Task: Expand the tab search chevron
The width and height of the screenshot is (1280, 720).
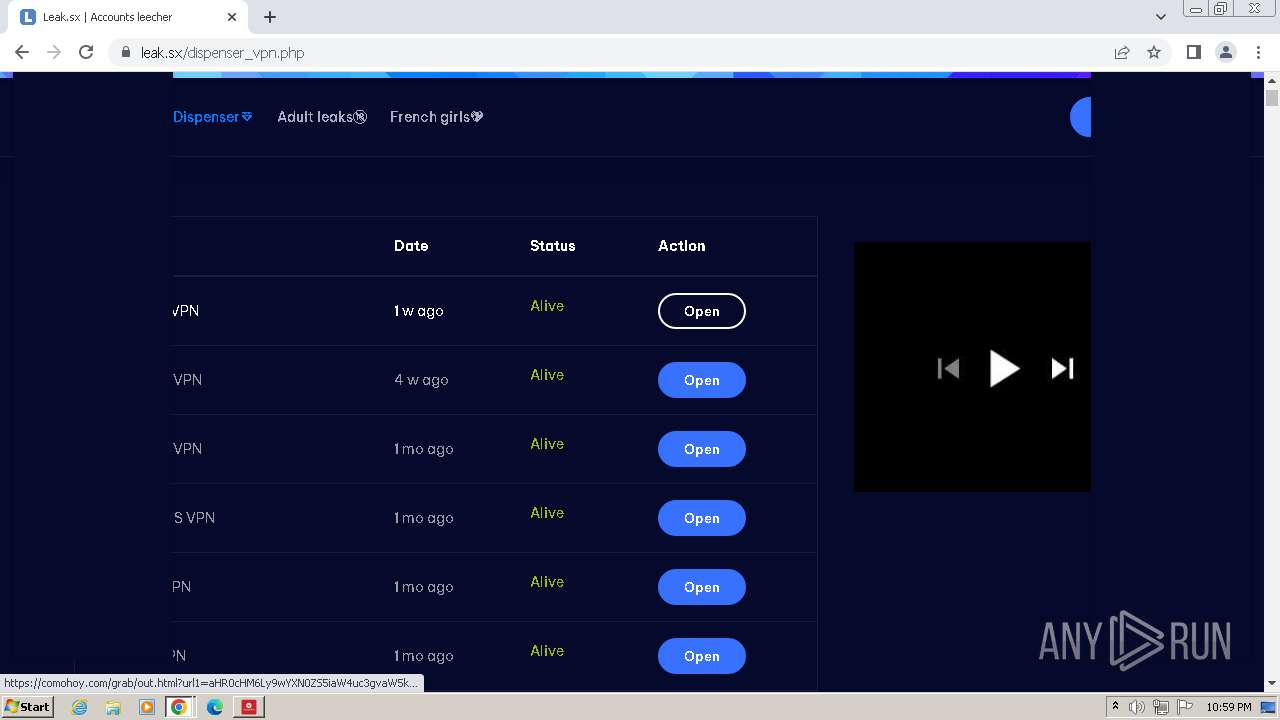Action: [1160, 17]
